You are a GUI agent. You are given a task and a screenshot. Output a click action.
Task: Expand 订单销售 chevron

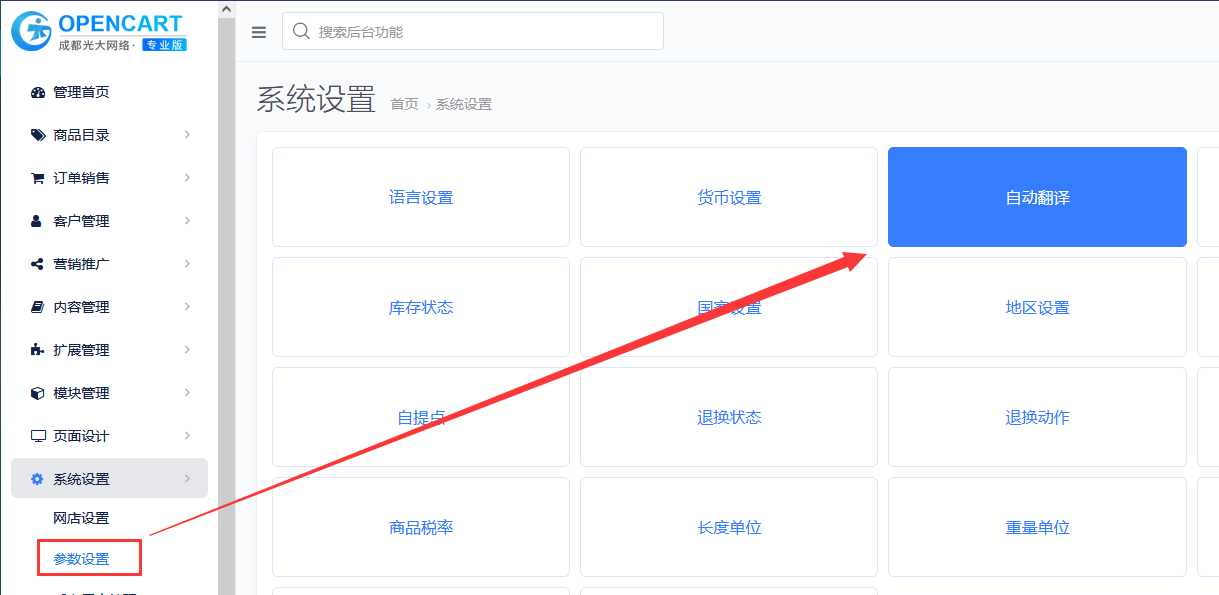[187, 178]
